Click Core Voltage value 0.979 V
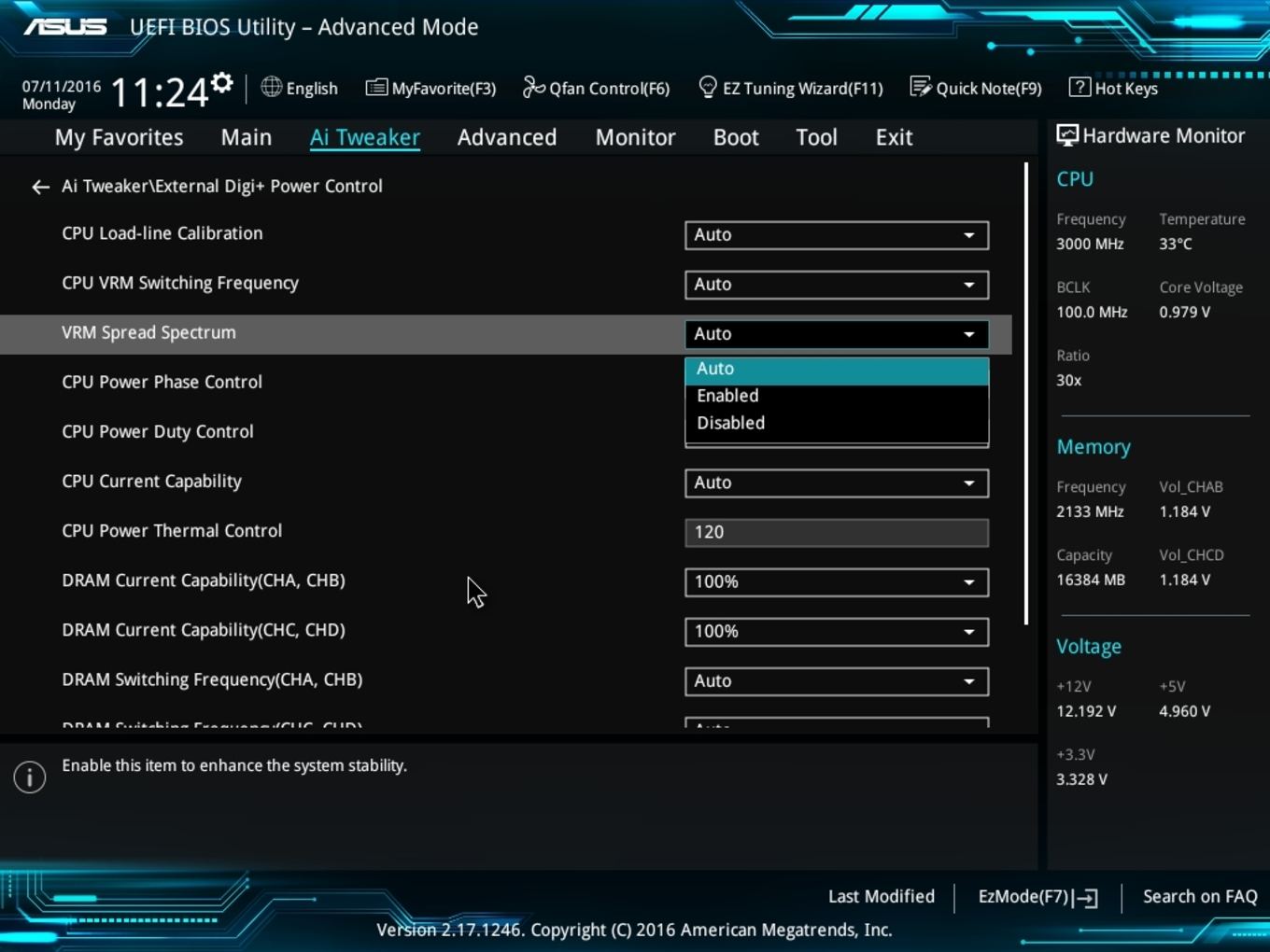The width and height of the screenshot is (1270, 952). point(1184,312)
